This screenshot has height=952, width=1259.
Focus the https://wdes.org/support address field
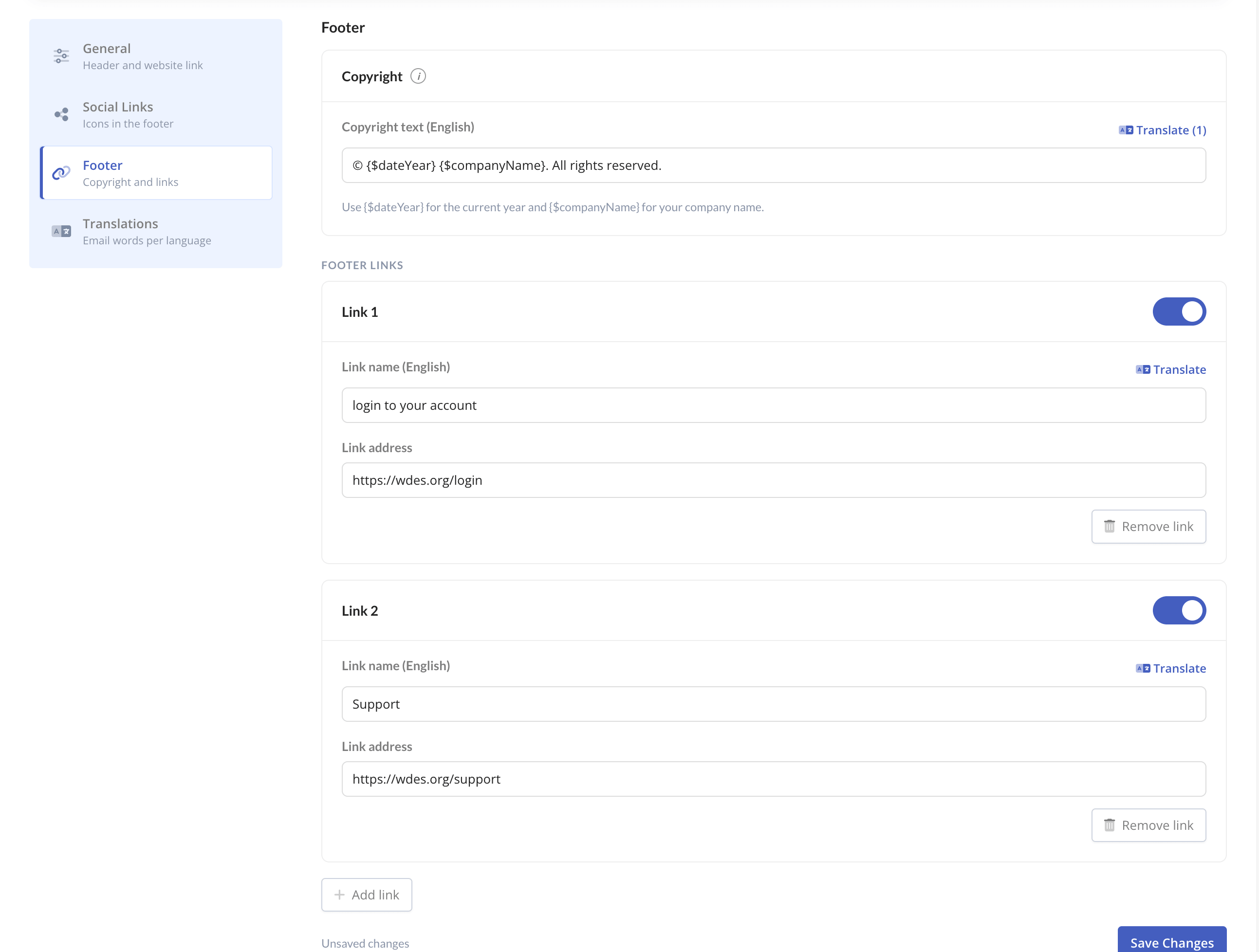pos(774,779)
